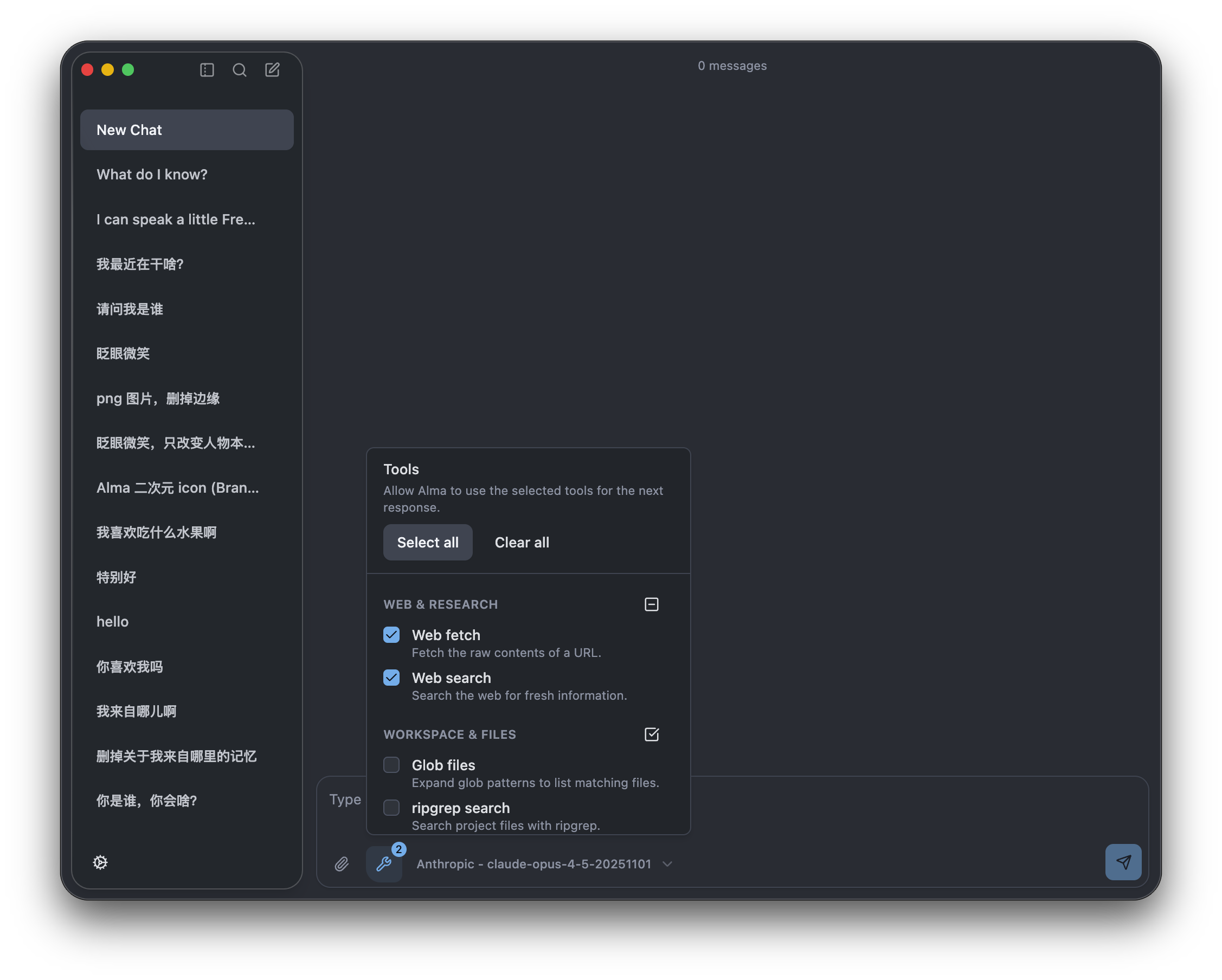
Task: Open settings via the gear icon
Action: pyautogui.click(x=100, y=862)
